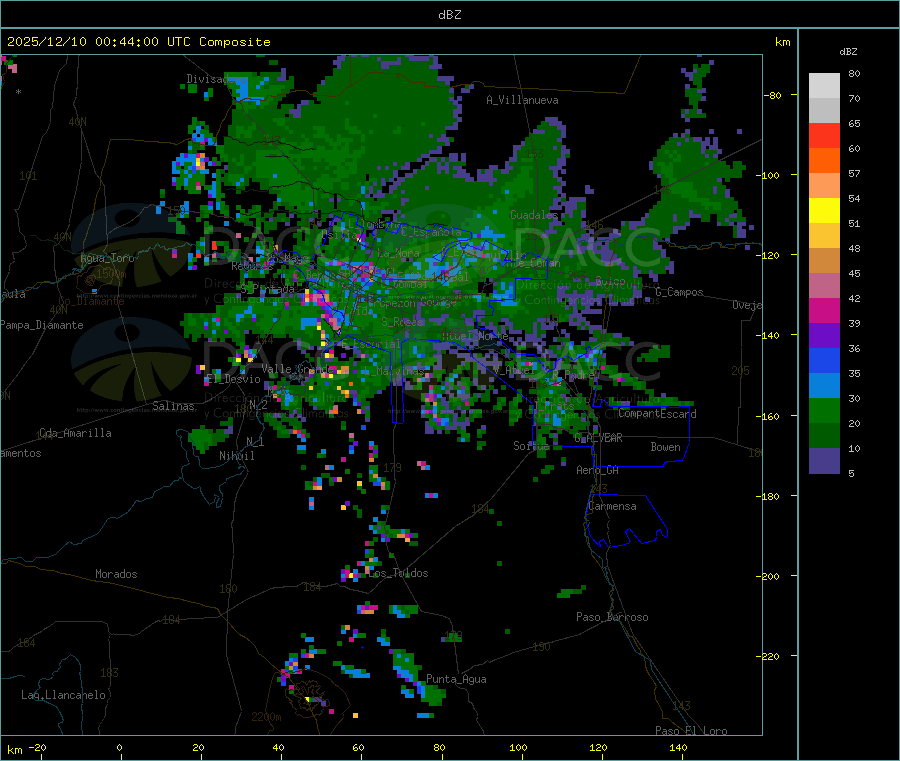Click the 35 dBZ blue legend swatch

tap(824, 386)
